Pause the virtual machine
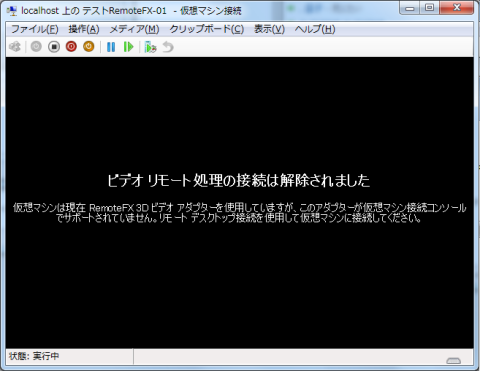The width and height of the screenshot is (480, 371). 111,47
